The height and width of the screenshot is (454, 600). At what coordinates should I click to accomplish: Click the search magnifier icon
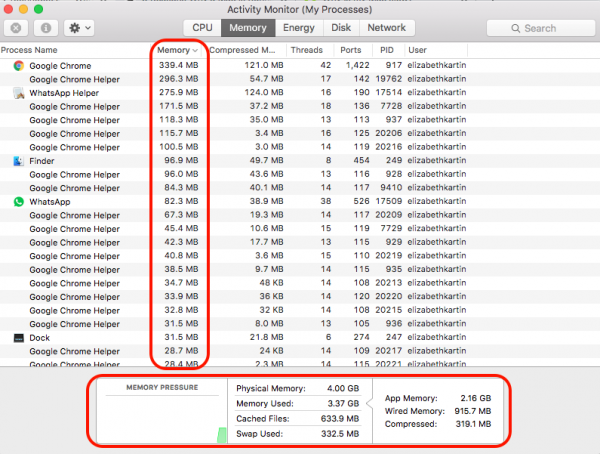pos(515,28)
